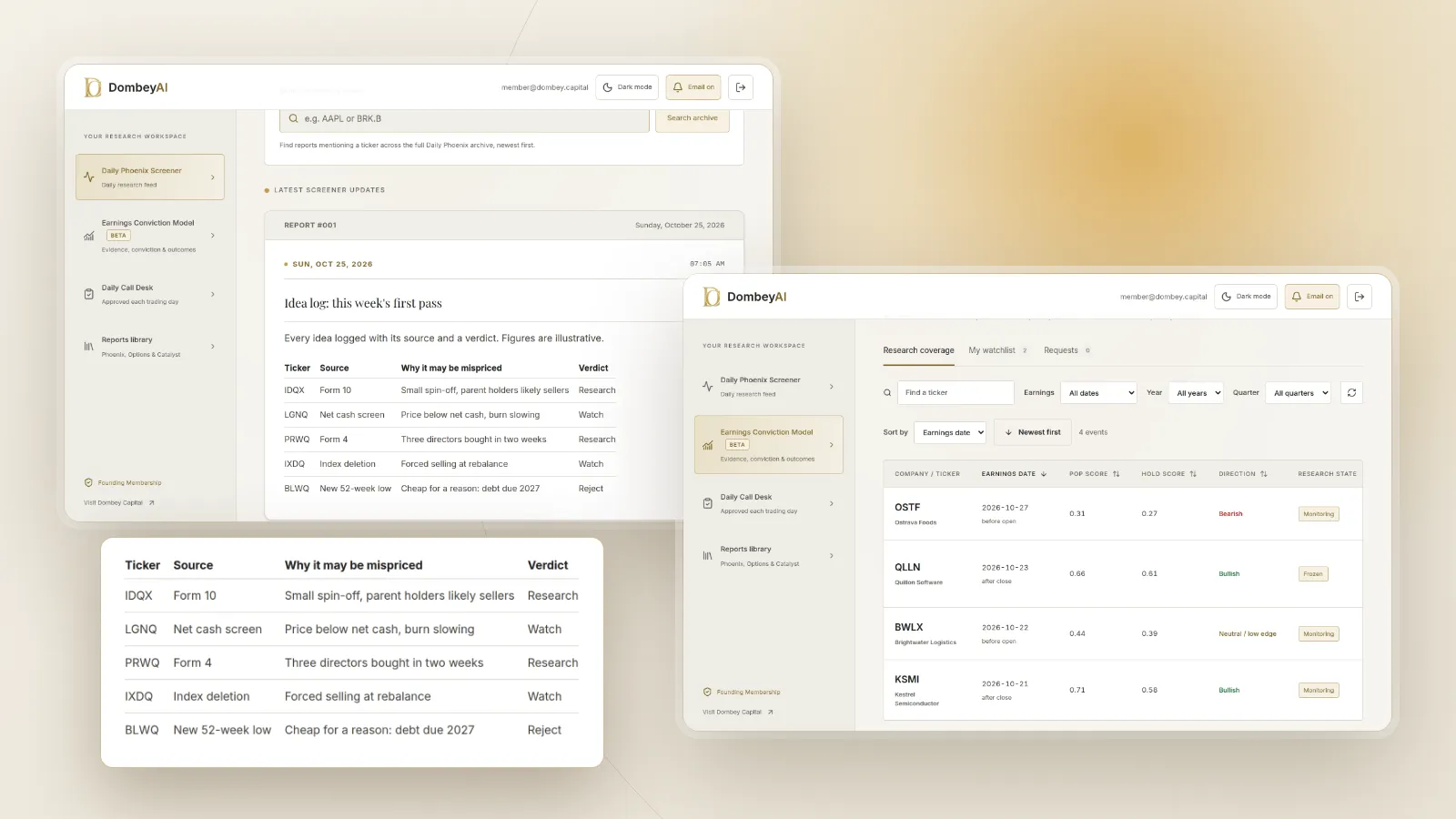Expand Daily Call Desk chevron in the left window
Image resolution: width=1456 pixels, height=819 pixels.
click(213, 294)
